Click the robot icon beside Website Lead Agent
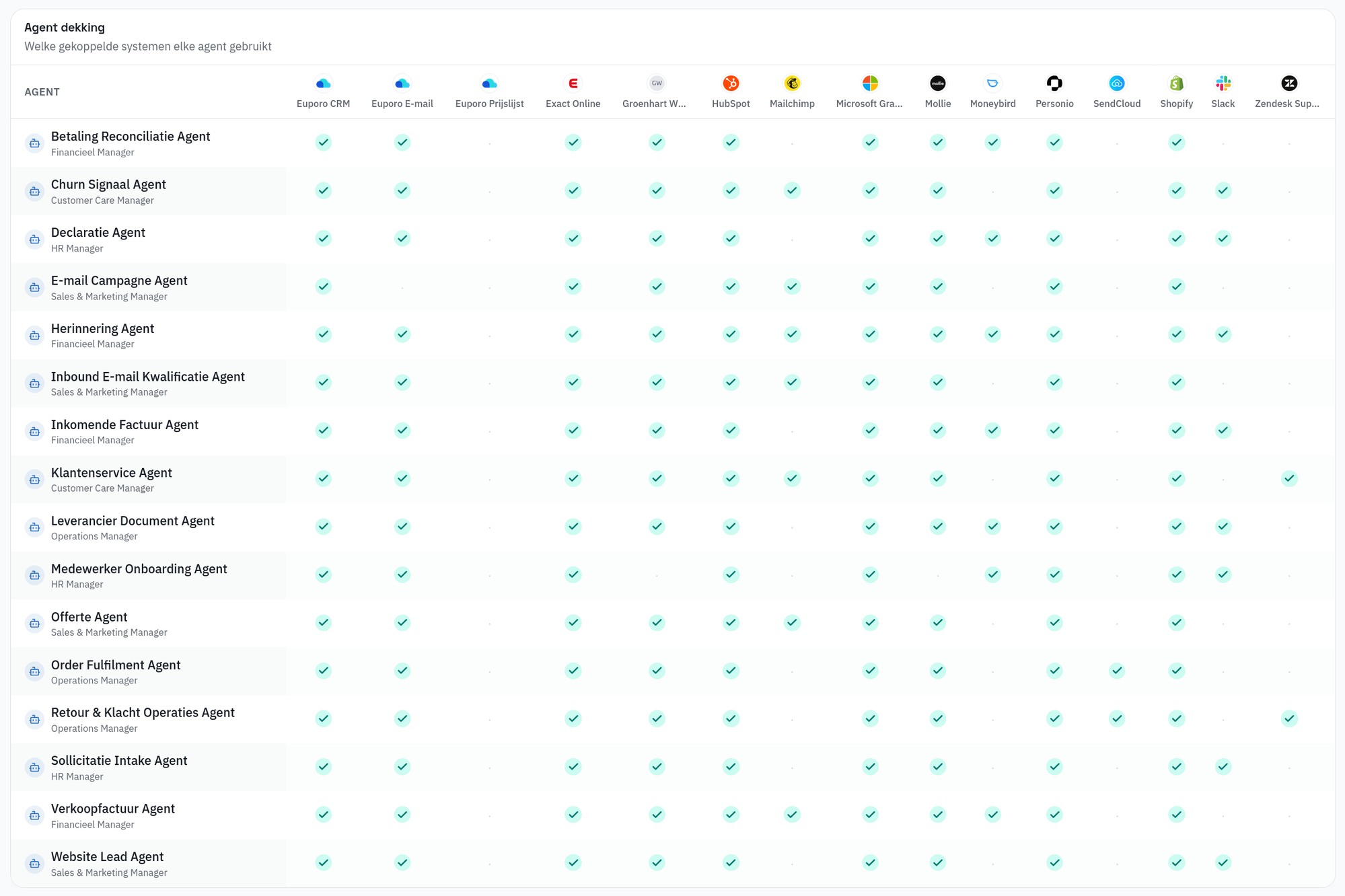Screen dimensions: 1345x896 click(34, 863)
